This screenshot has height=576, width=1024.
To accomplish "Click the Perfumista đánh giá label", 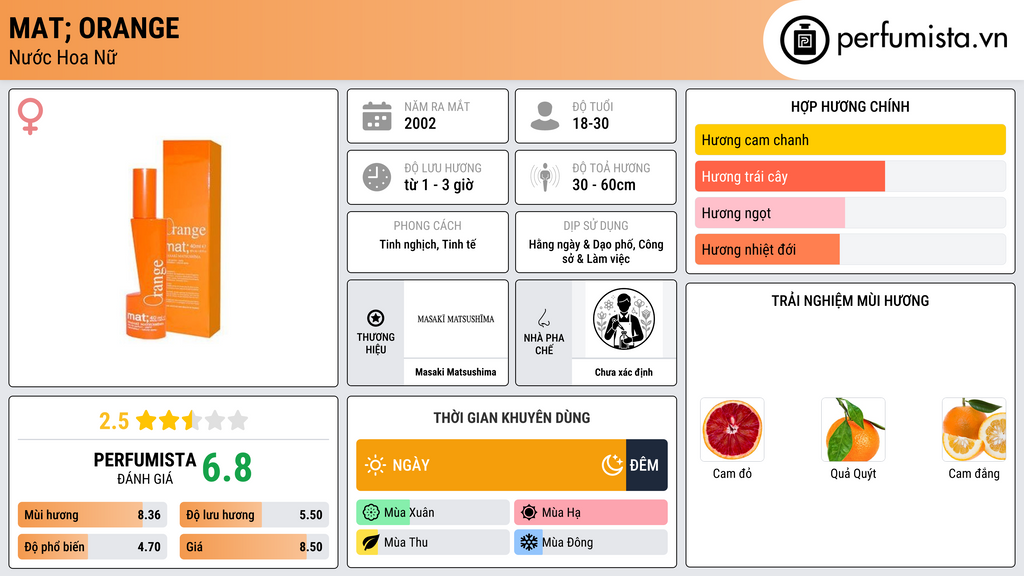I will point(145,468).
